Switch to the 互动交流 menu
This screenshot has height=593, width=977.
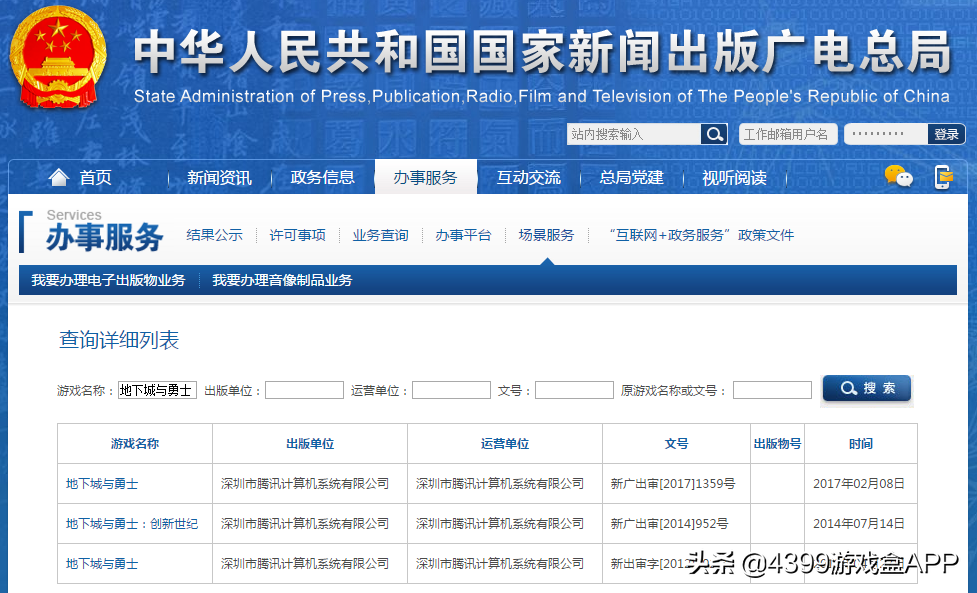pos(528,178)
